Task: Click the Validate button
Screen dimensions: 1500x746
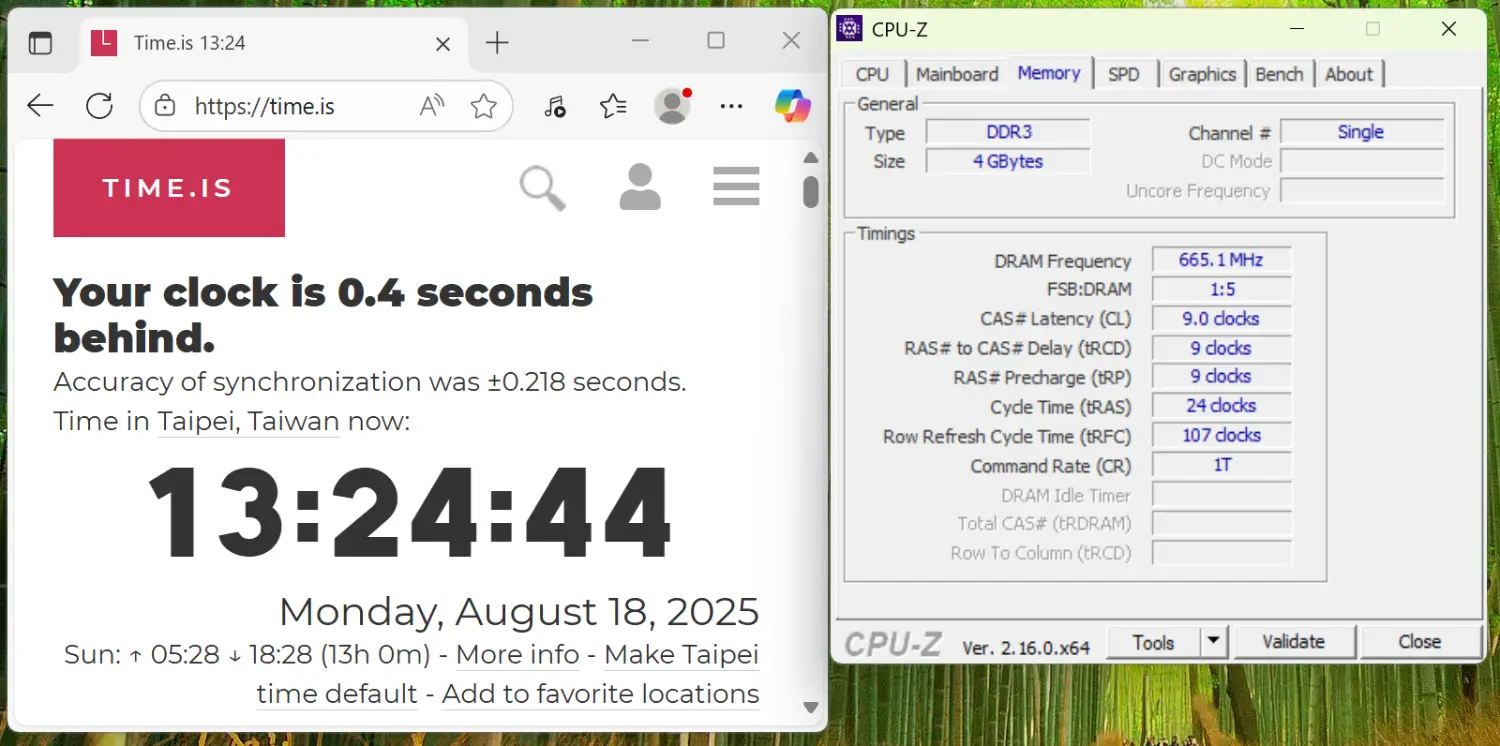Action: tap(1294, 642)
